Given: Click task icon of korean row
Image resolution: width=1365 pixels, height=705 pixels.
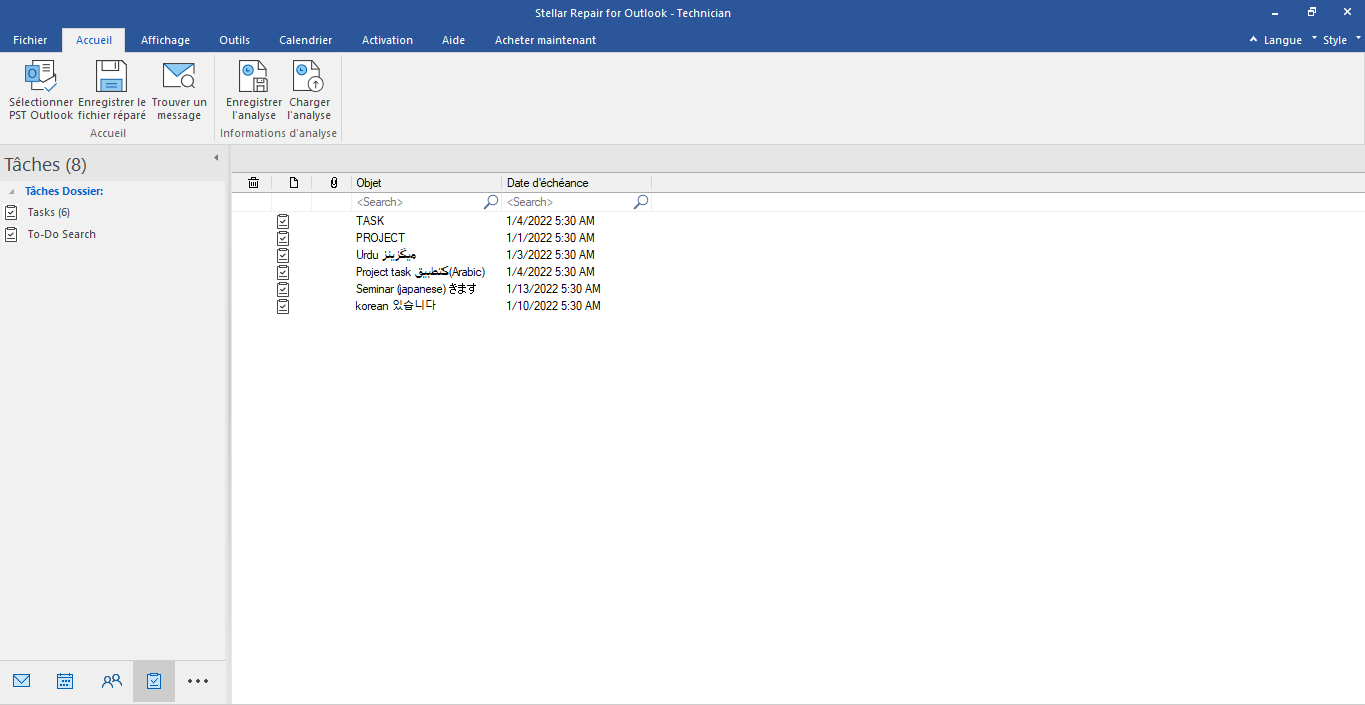Looking at the screenshot, I should click(283, 306).
